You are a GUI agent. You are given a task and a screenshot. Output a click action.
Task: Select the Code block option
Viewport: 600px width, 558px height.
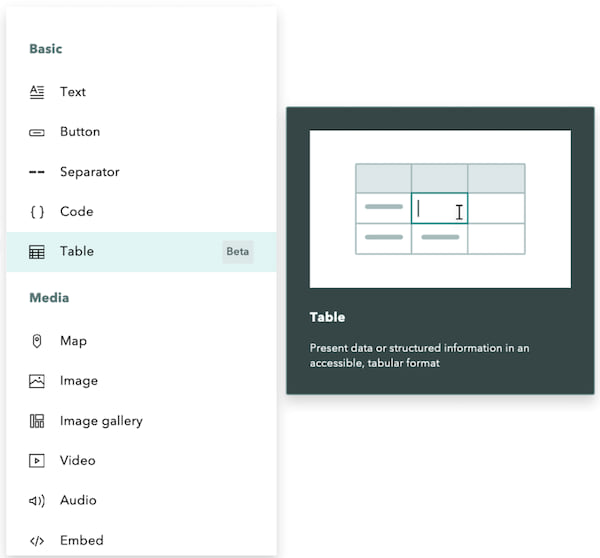(141, 212)
